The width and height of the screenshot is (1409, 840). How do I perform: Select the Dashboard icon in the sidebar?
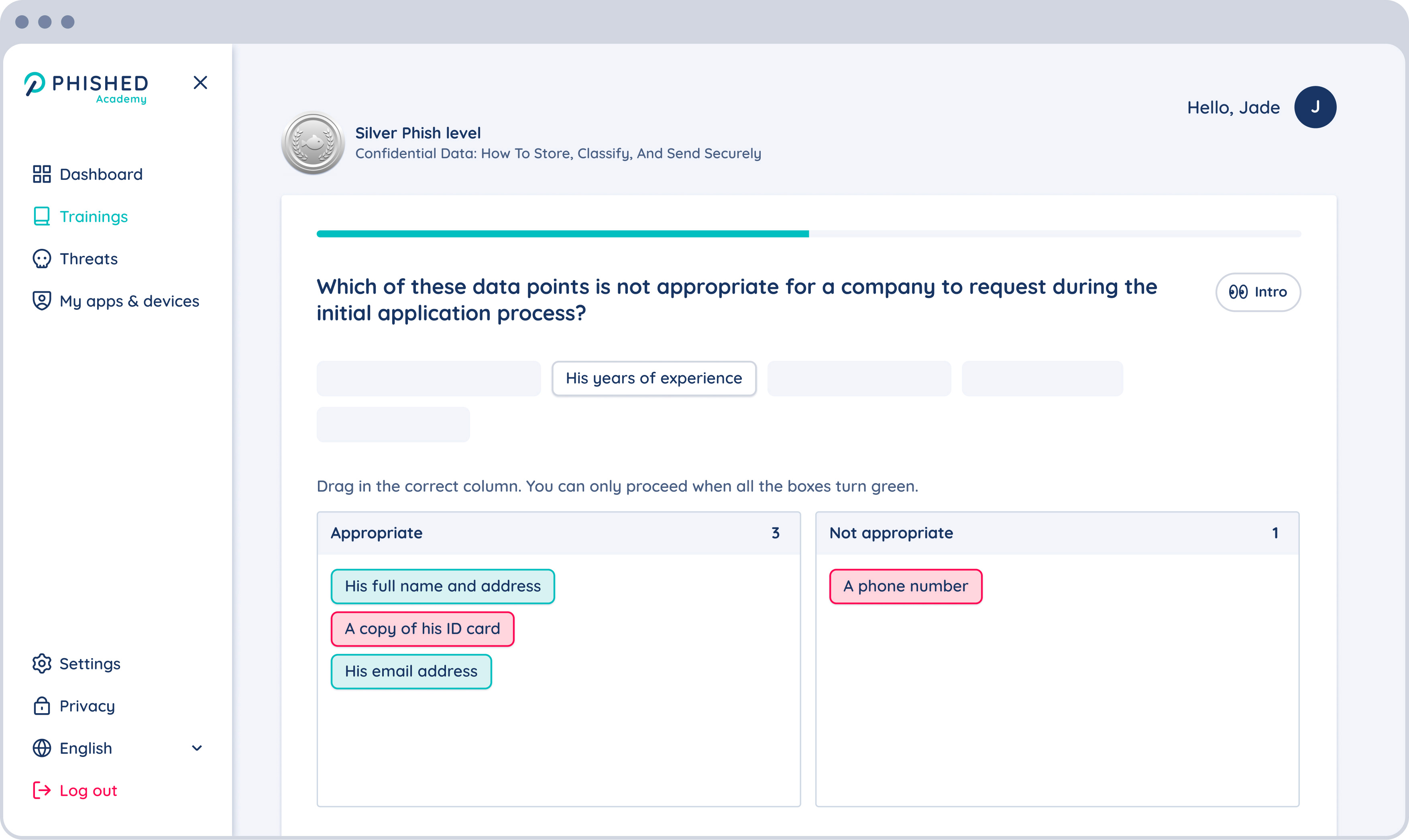tap(41, 174)
